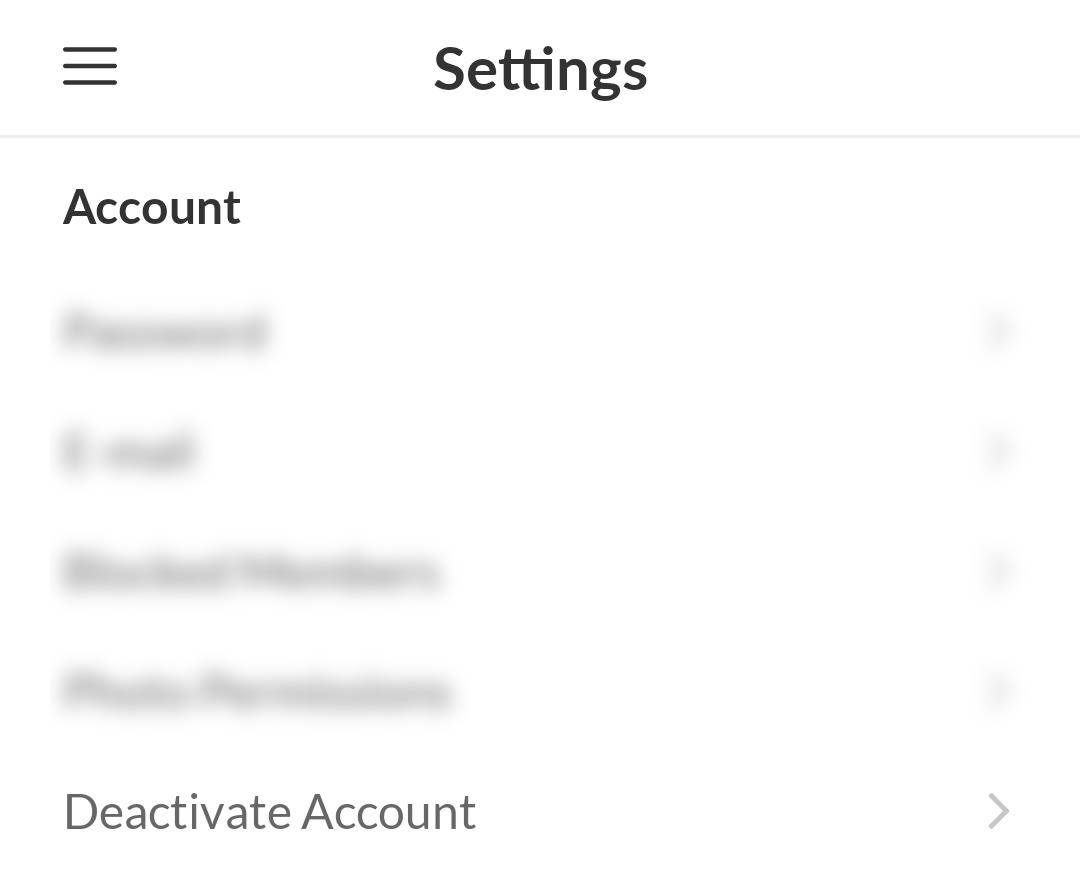Viewport: 1080px width, 883px height.
Task: Open the Password settings row
Action: point(166,331)
